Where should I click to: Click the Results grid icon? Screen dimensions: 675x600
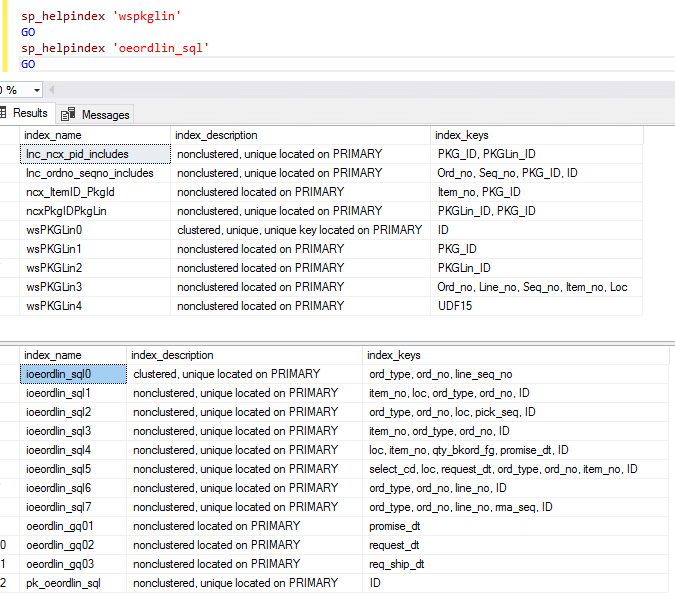pyautogui.click(x=4, y=114)
